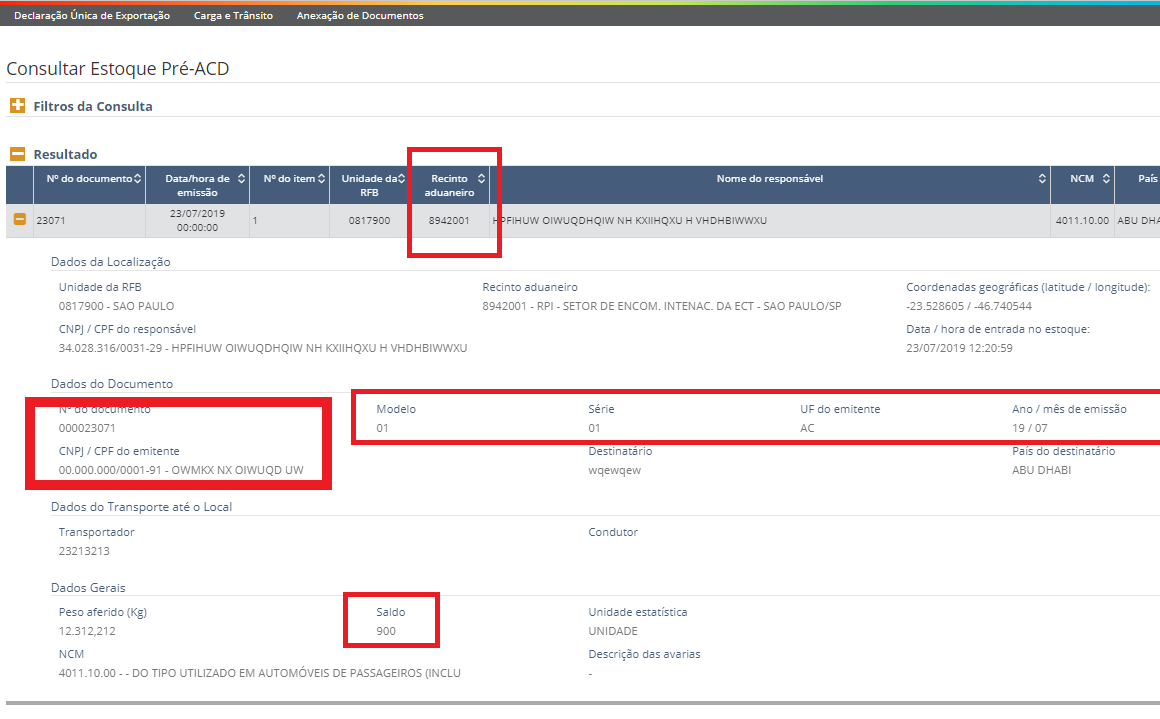The width and height of the screenshot is (1160, 719).
Task: Open the Carga e Trânsito menu
Action: [x=234, y=16]
